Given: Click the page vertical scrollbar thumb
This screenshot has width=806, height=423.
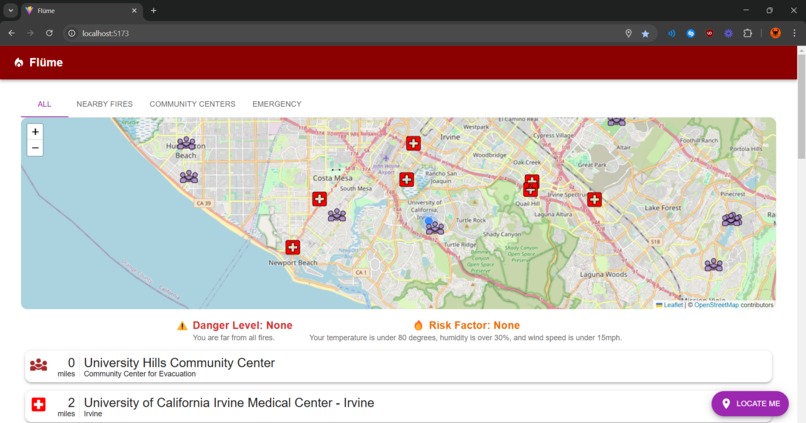Looking at the screenshot, I should (801, 105).
